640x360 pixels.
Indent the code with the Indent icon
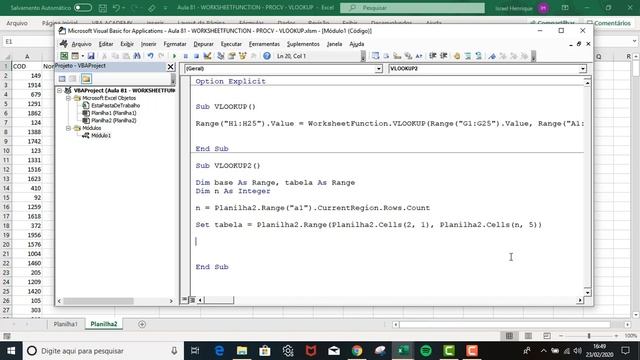click(433, 56)
